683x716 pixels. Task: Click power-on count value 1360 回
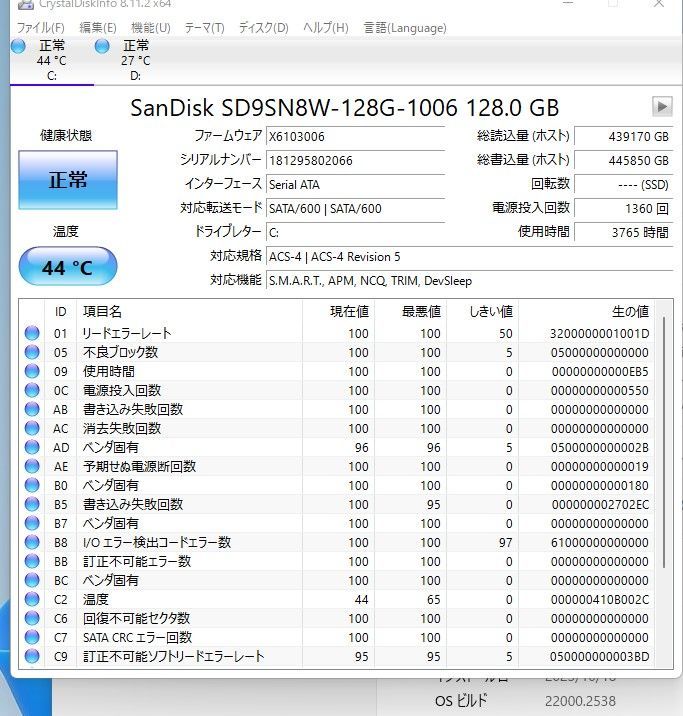[x=623, y=209]
